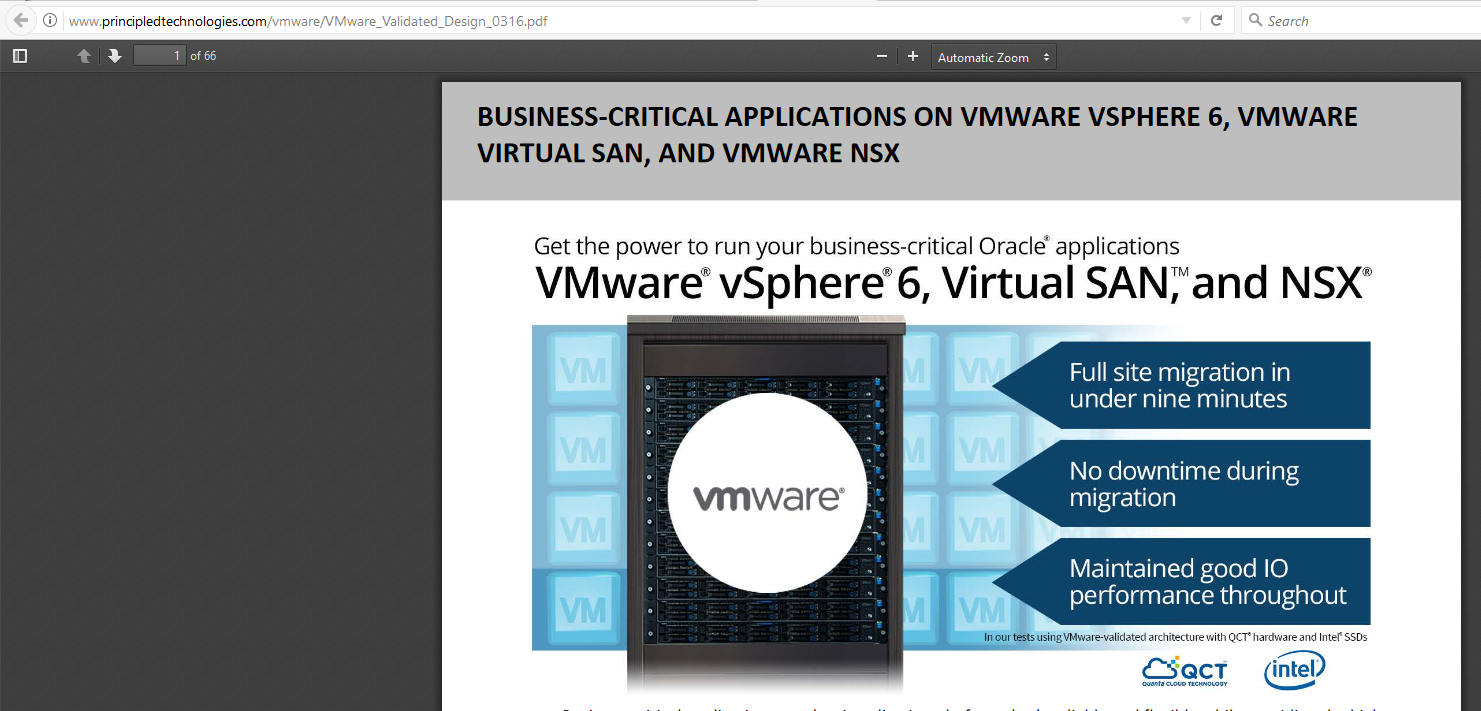Image resolution: width=1481 pixels, height=711 pixels.
Task: Click the QCT cloud logo
Action: tap(1184, 671)
